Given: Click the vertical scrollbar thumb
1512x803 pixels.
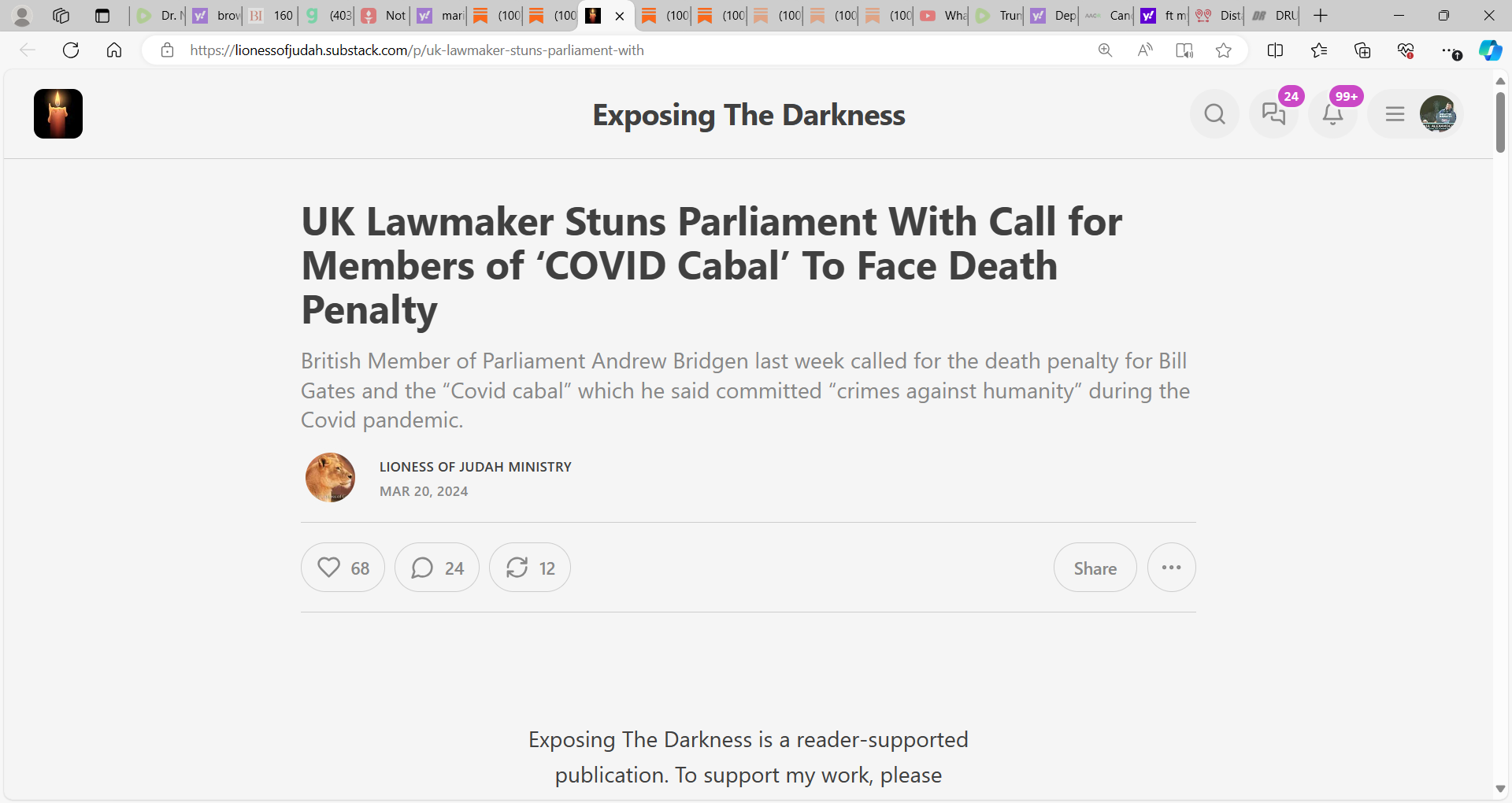Looking at the screenshot, I should click(x=1500, y=122).
